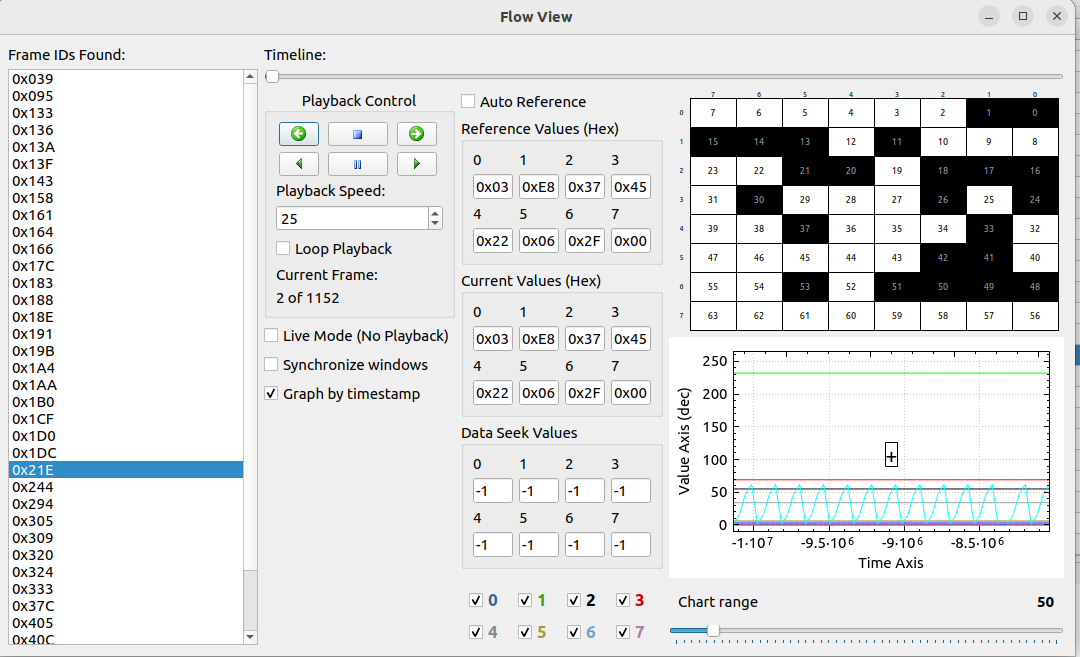The image size is (1080, 657).
Task: Increase playback speed with up stepper arrow
Action: 435,213
